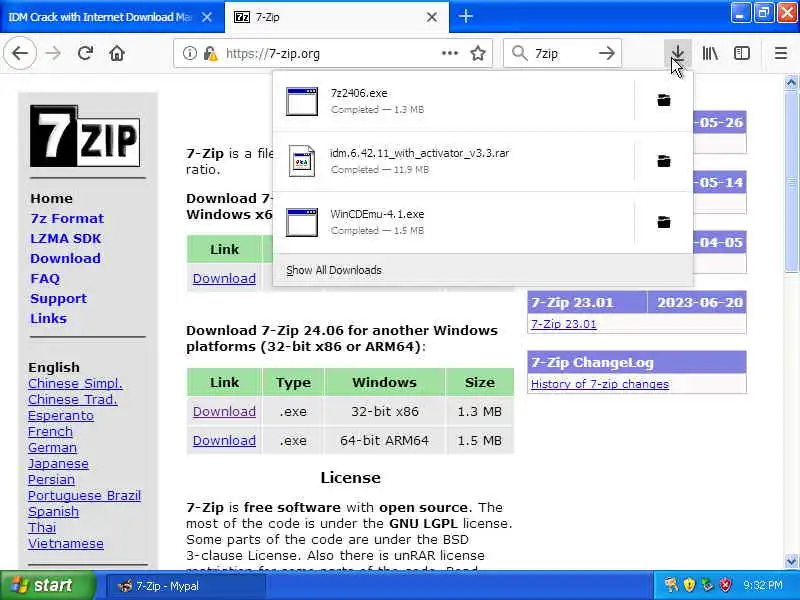
Task: Show site information icon in address bar
Action: (x=189, y=53)
